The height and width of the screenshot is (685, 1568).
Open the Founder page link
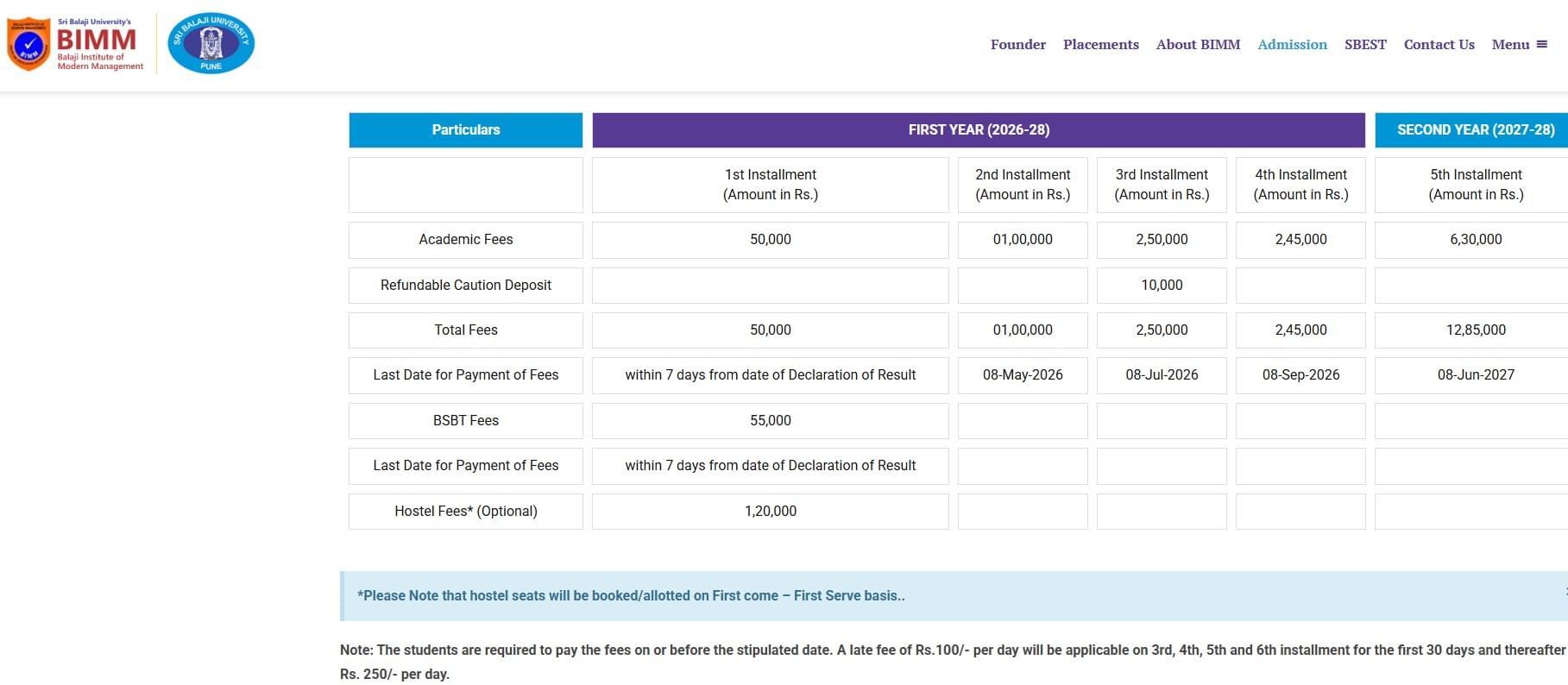click(x=1017, y=44)
